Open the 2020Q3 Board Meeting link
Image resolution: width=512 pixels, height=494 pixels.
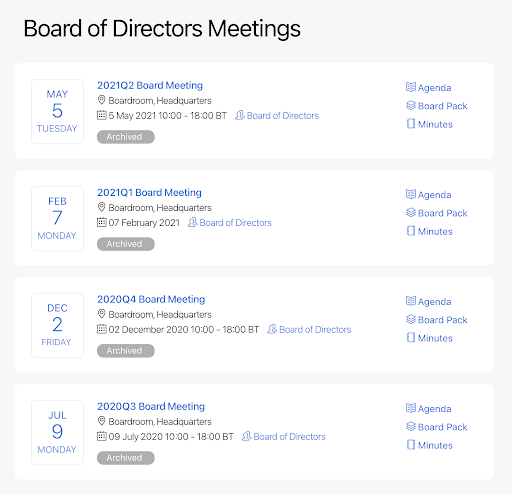151,406
